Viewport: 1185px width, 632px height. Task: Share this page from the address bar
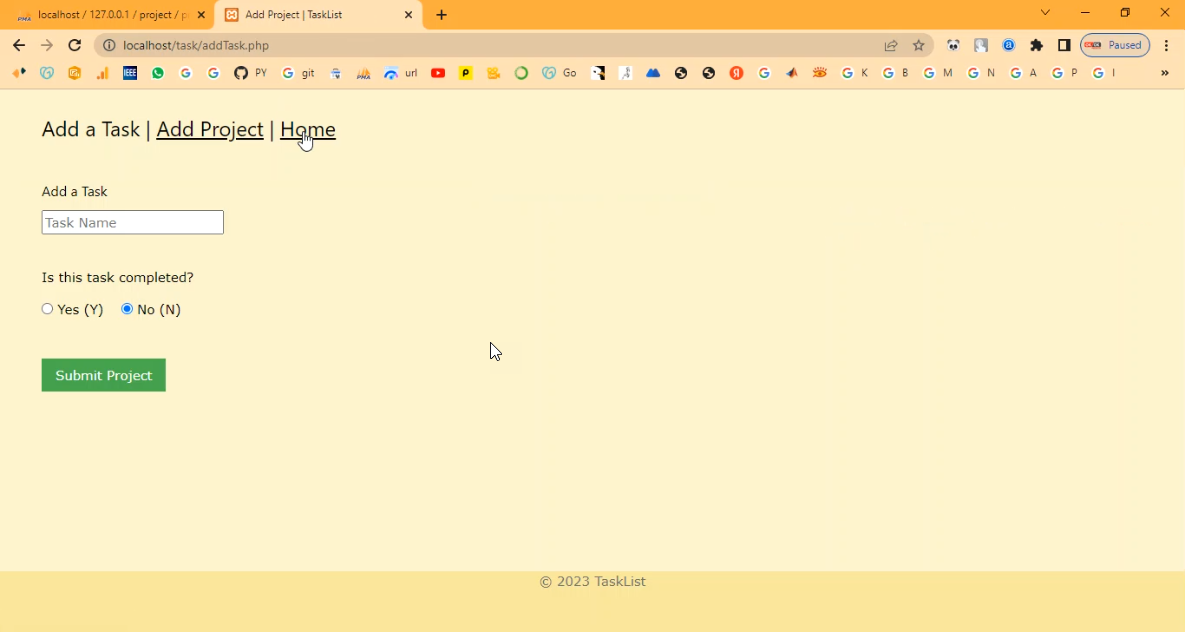891,45
